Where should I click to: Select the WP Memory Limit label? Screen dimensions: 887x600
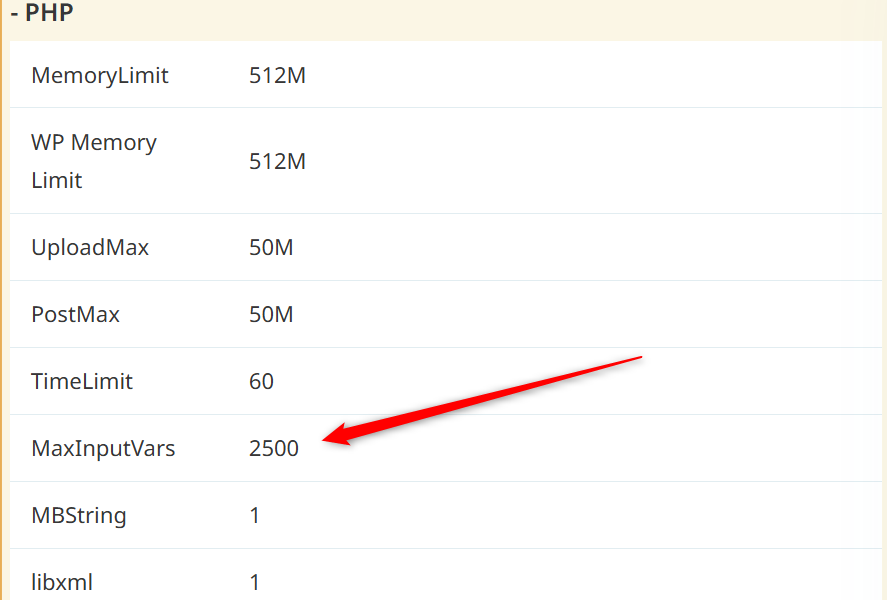(x=94, y=161)
